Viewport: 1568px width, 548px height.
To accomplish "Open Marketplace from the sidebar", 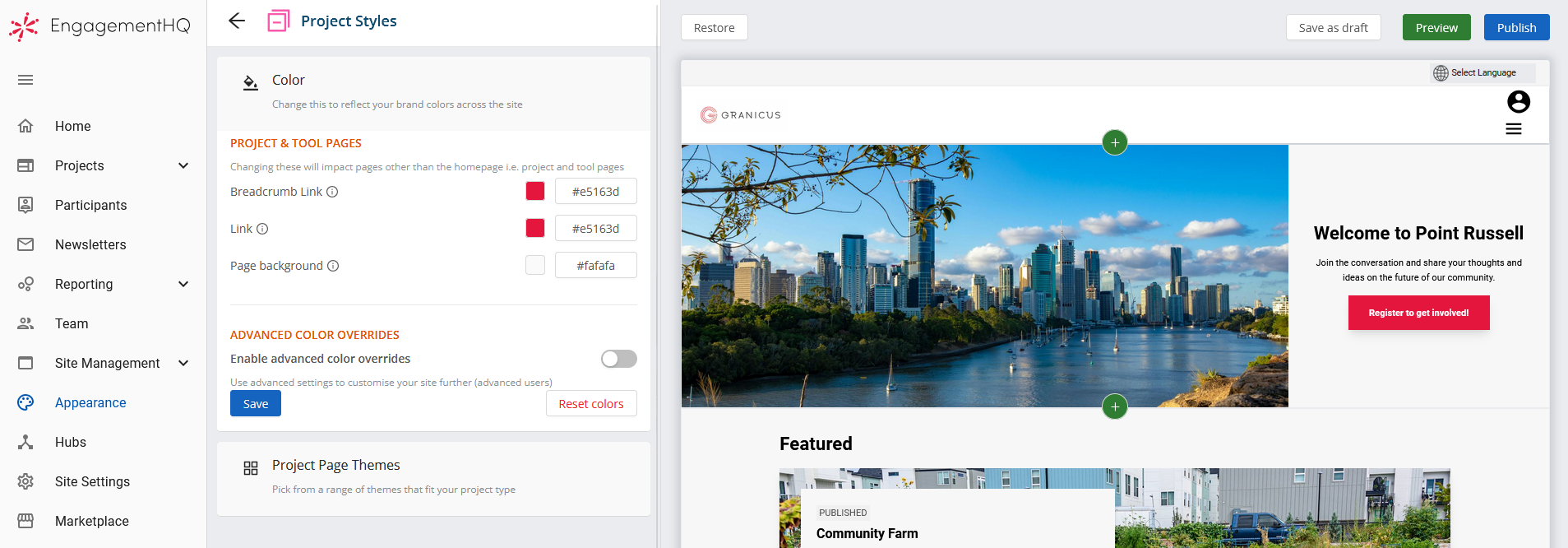I will click(x=91, y=521).
